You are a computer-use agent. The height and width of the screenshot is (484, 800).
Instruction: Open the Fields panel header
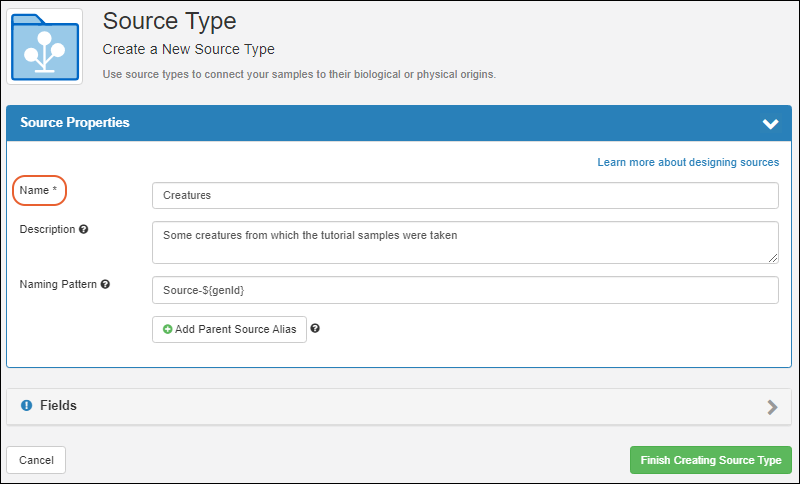coord(399,406)
